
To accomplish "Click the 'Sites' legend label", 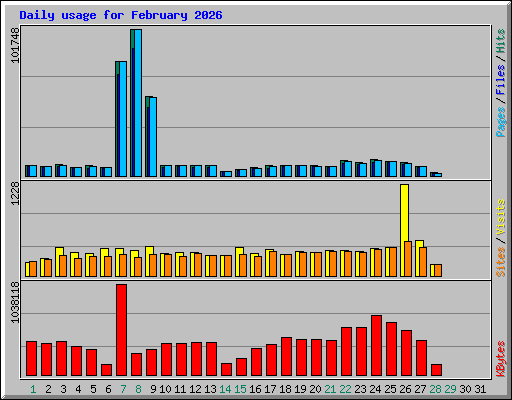I will coord(501,262).
